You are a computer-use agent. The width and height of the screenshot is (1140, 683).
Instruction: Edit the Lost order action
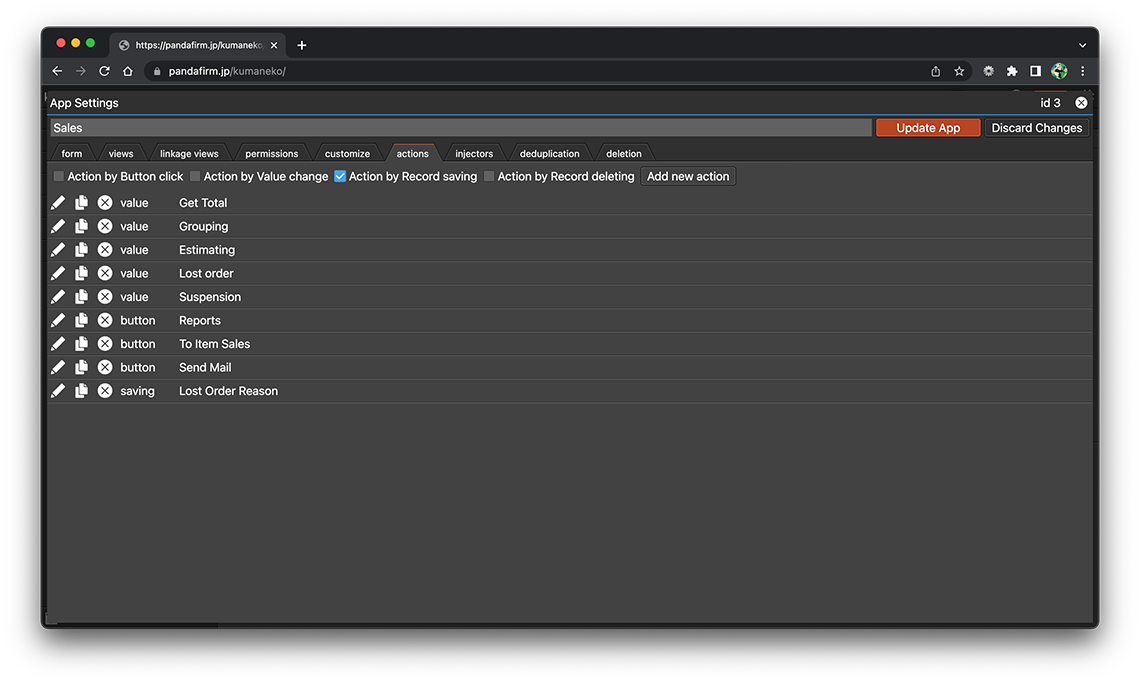58,273
